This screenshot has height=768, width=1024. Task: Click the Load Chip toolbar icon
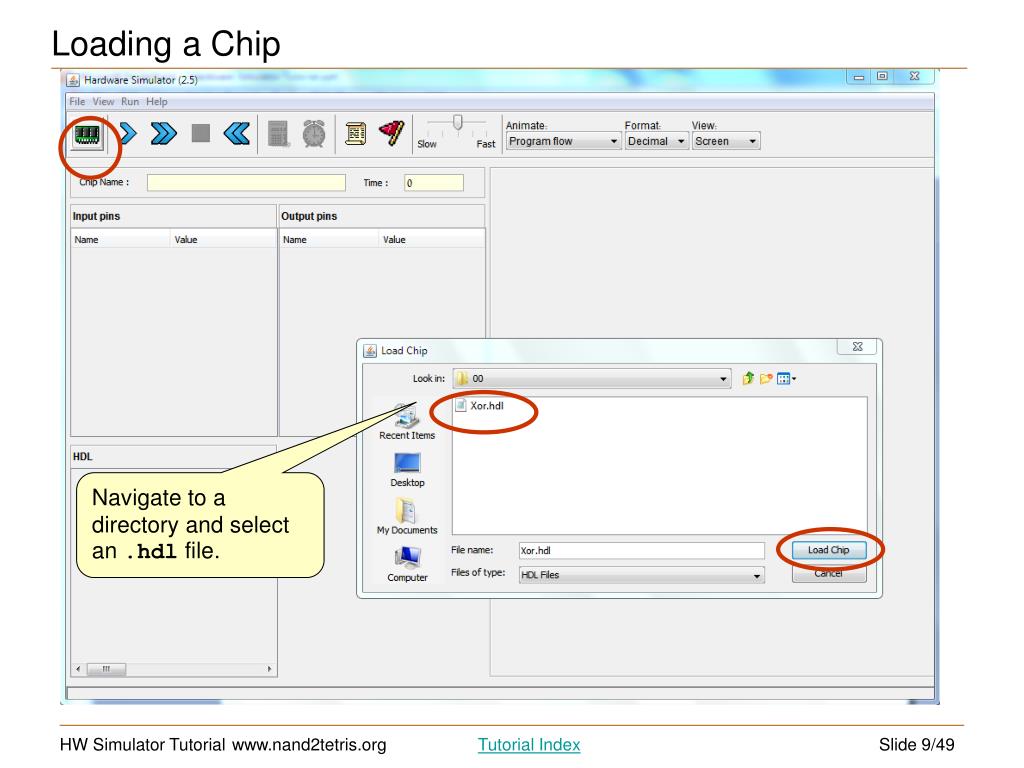tap(87, 135)
